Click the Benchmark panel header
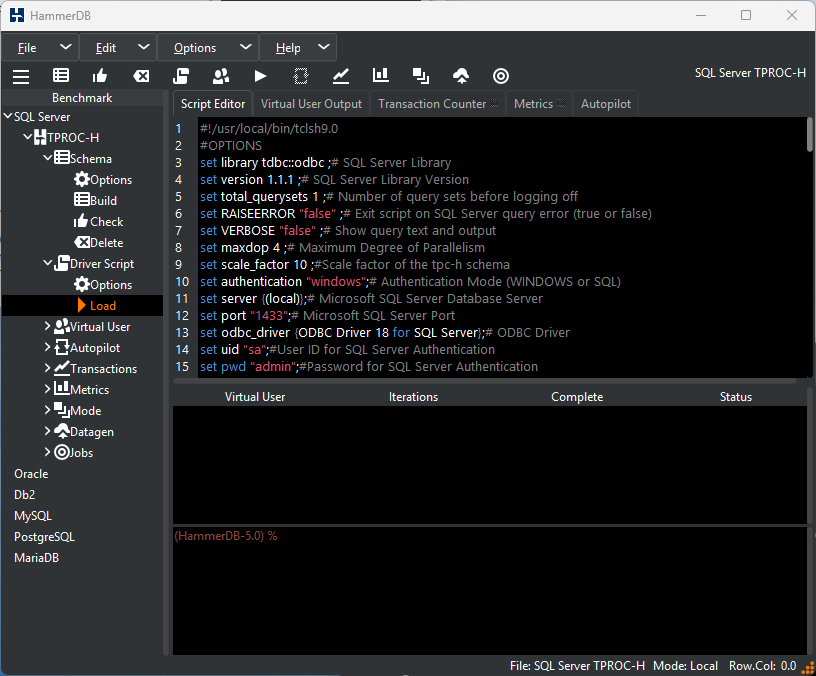This screenshot has height=676, width=816. [x=82, y=98]
